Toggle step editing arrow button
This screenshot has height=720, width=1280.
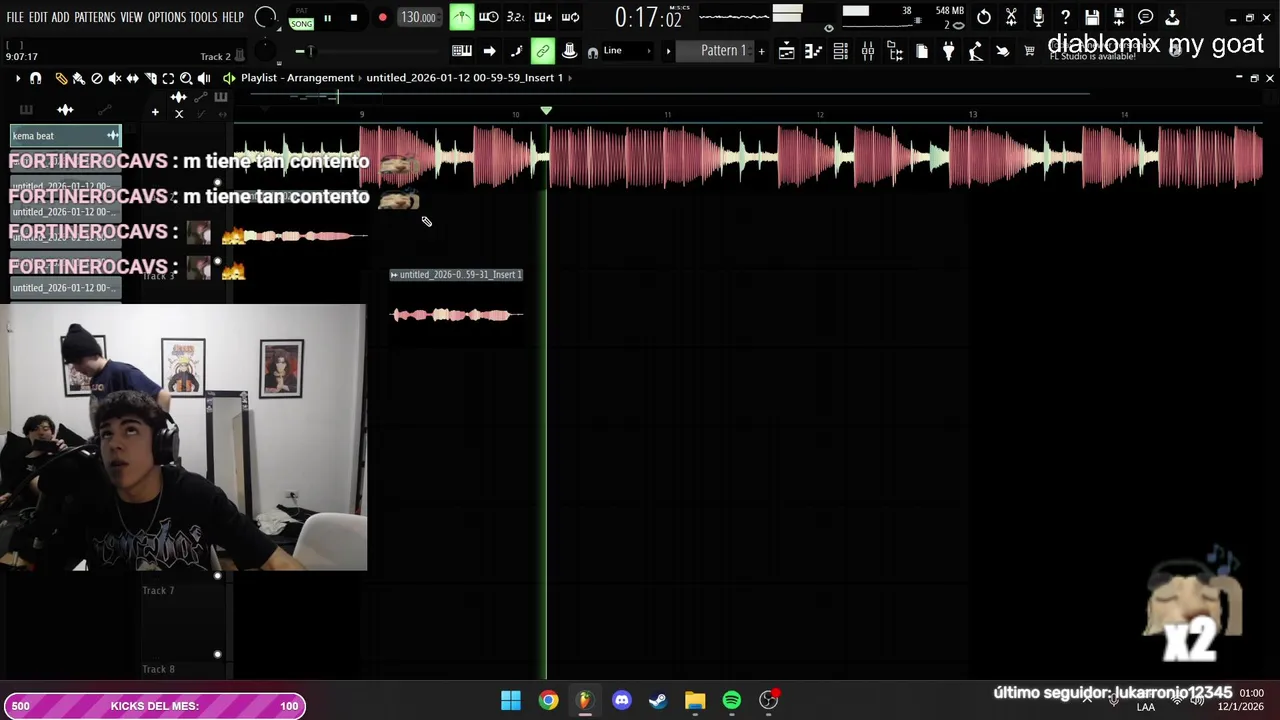pyautogui.click(x=489, y=51)
